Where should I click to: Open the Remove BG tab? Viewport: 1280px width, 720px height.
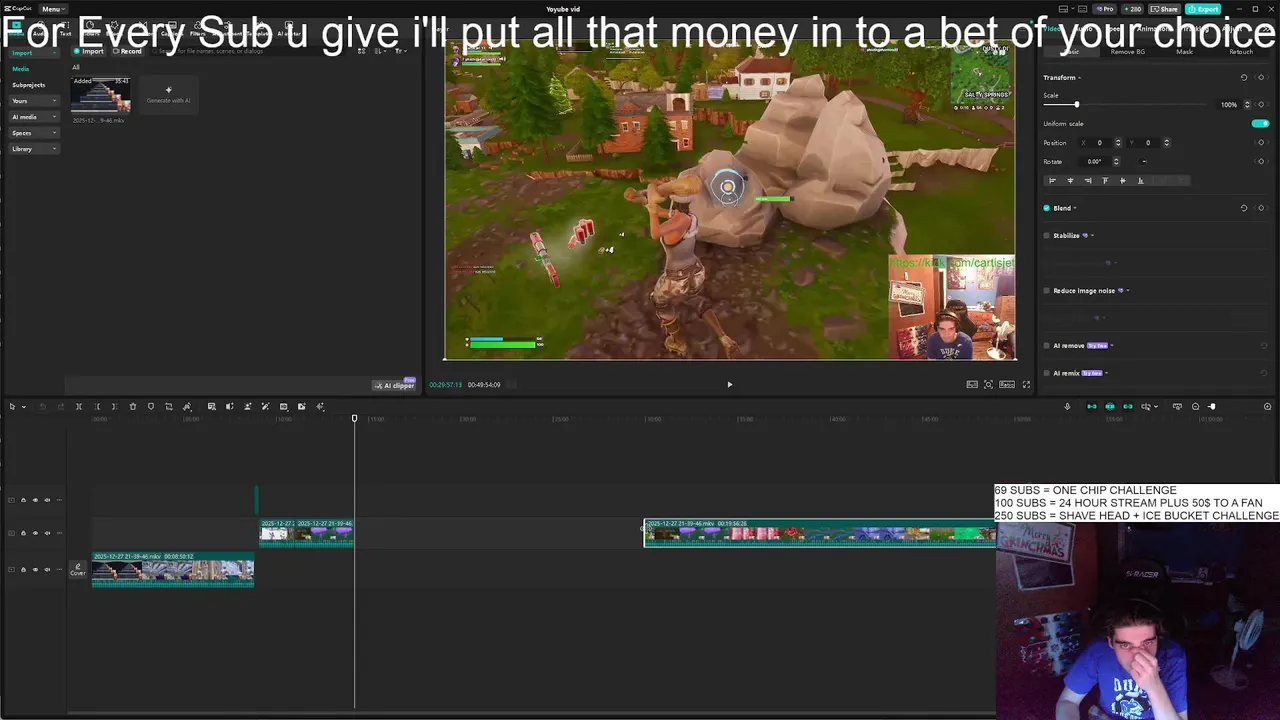pos(1128,51)
